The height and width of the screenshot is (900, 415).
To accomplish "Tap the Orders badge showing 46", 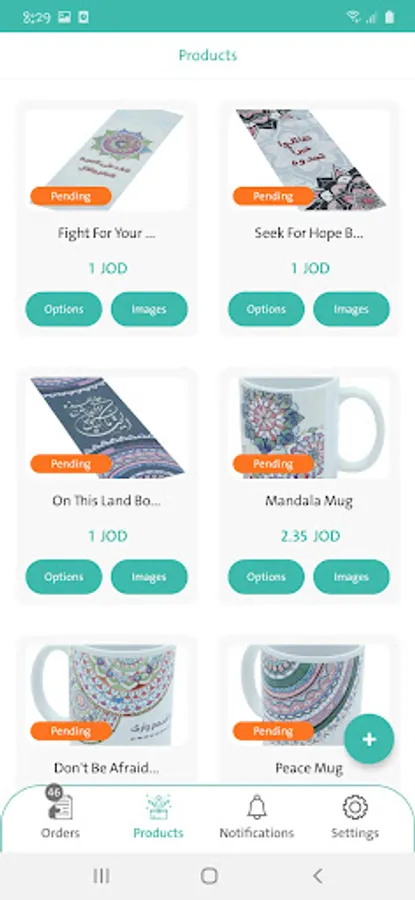I will click(54, 792).
